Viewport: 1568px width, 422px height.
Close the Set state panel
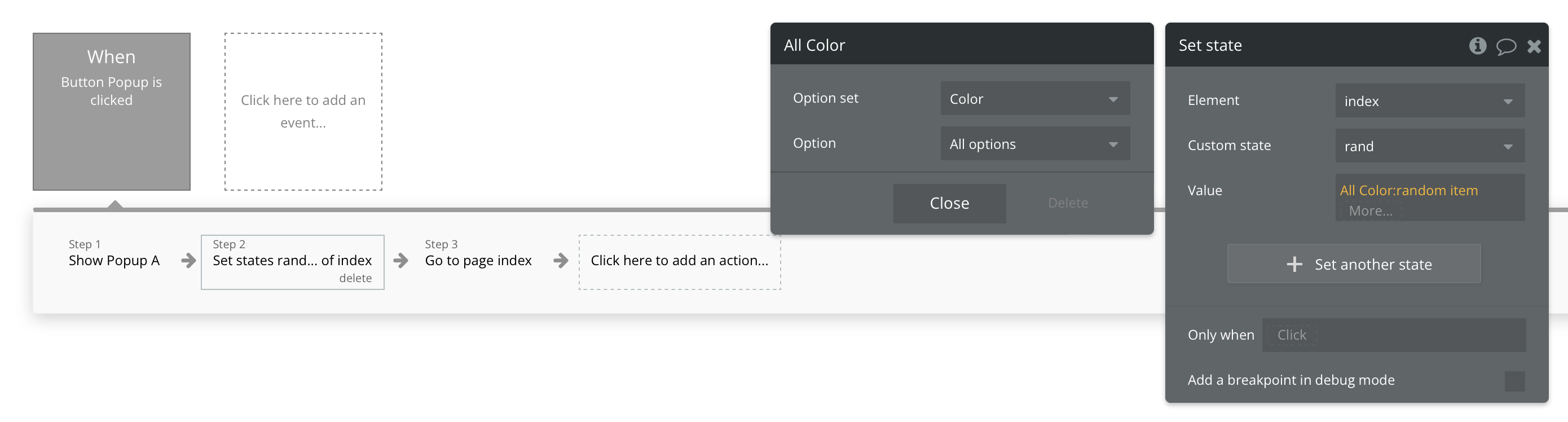tap(1534, 46)
